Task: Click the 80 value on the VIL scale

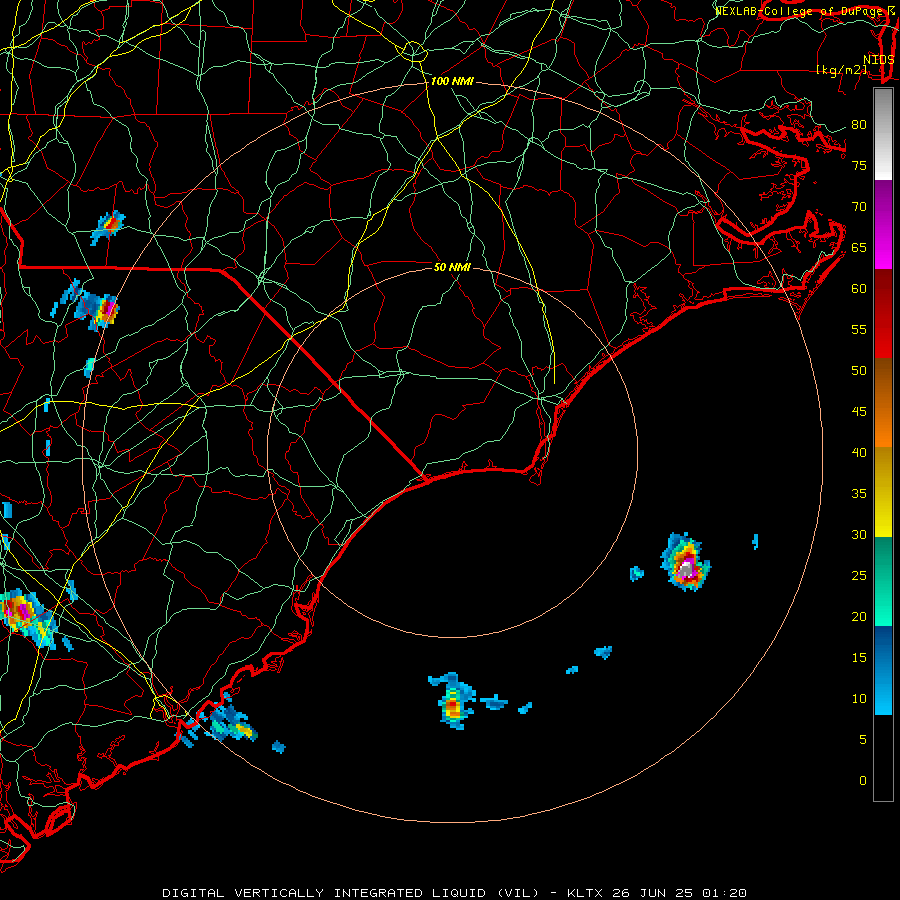Action: (x=859, y=125)
